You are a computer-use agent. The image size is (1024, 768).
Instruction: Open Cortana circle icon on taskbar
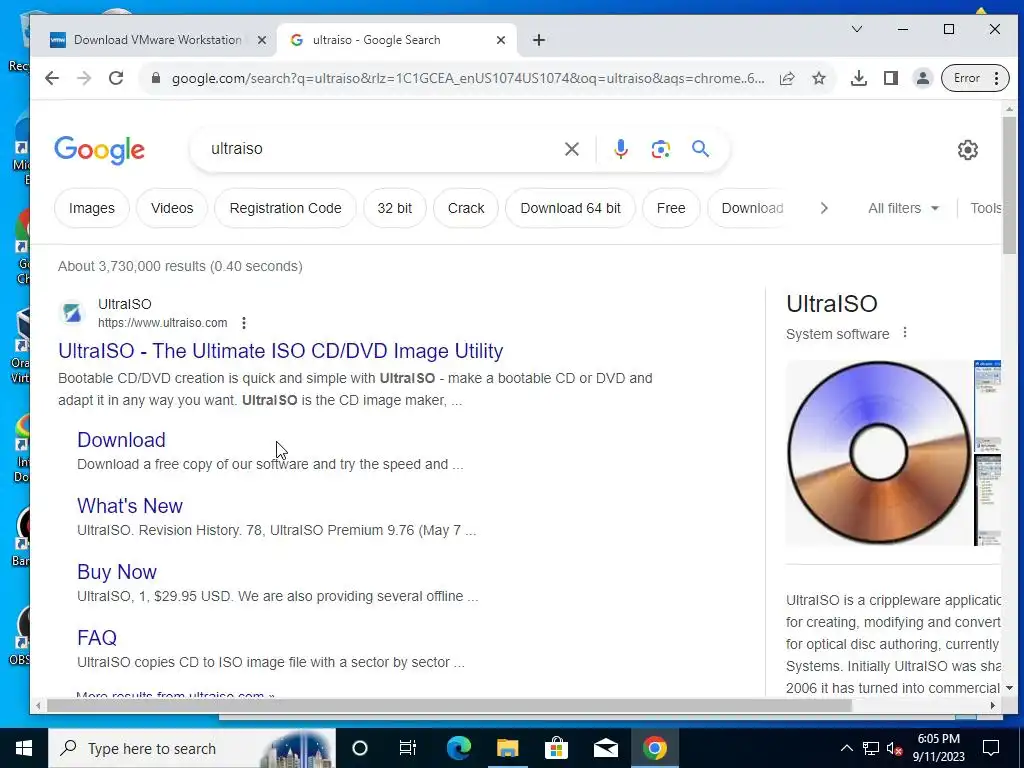(x=360, y=748)
